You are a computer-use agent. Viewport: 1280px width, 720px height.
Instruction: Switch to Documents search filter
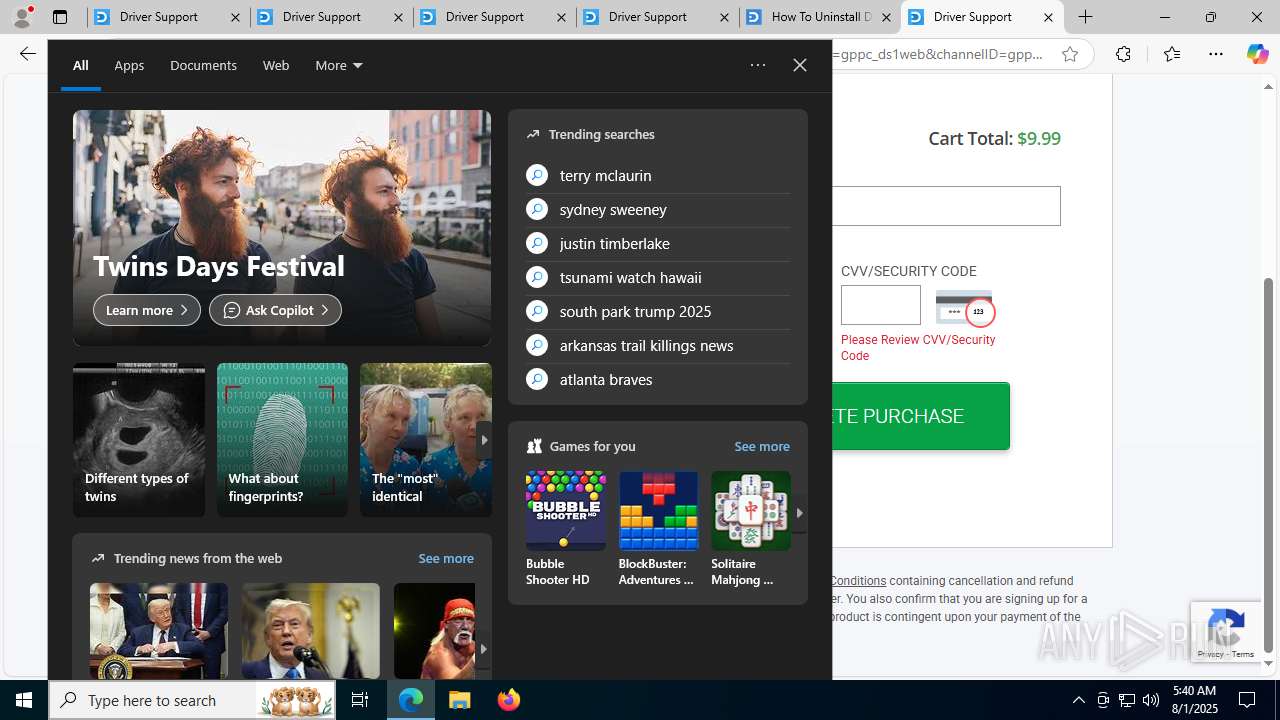coord(203,65)
